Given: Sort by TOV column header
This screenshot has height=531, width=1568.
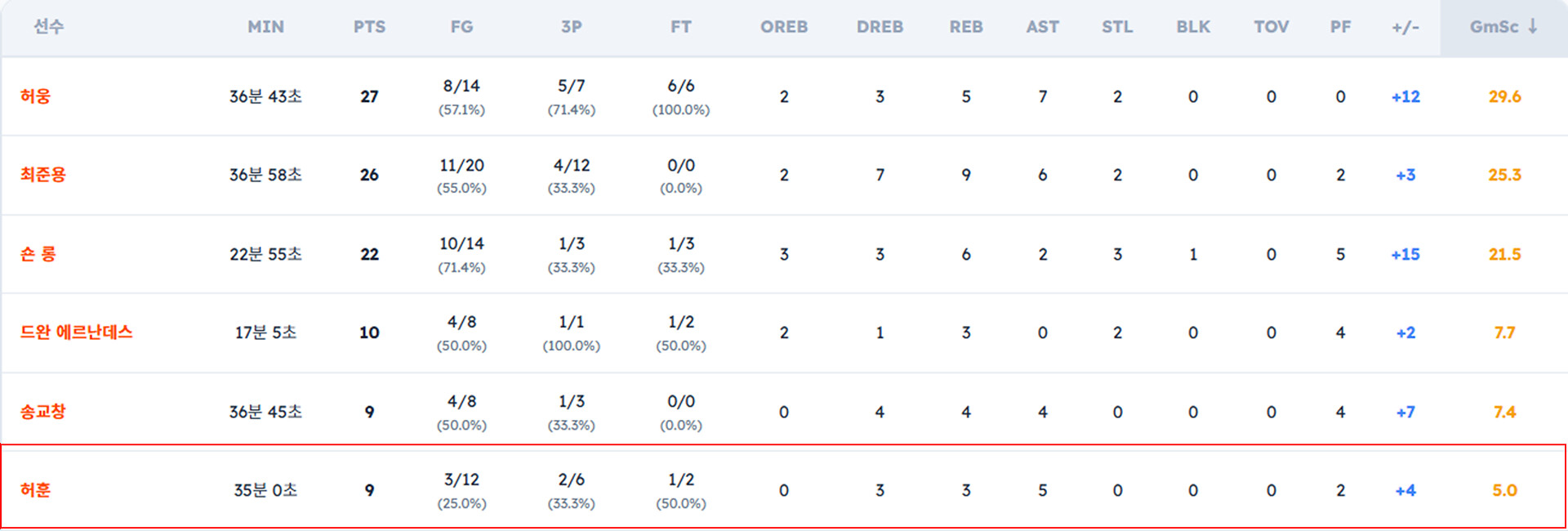Looking at the screenshot, I should point(1271,27).
